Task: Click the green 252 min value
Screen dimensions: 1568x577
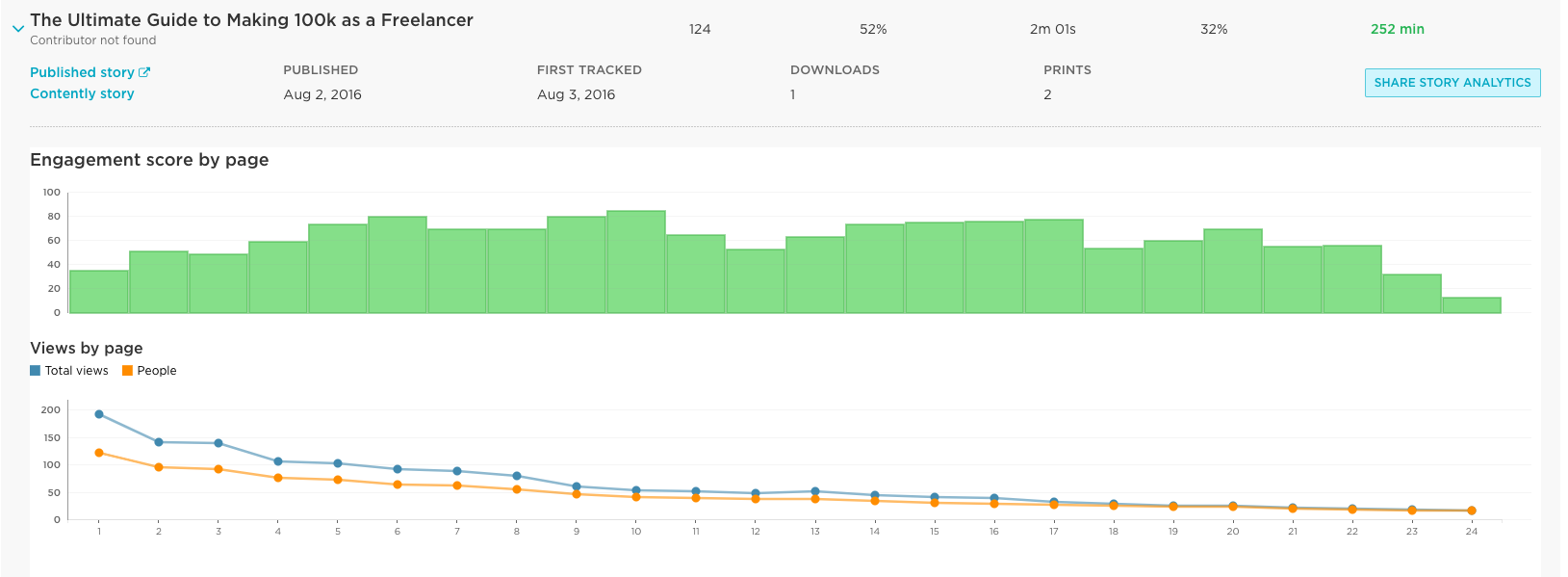Action: pyautogui.click(x=1397, y=29)
